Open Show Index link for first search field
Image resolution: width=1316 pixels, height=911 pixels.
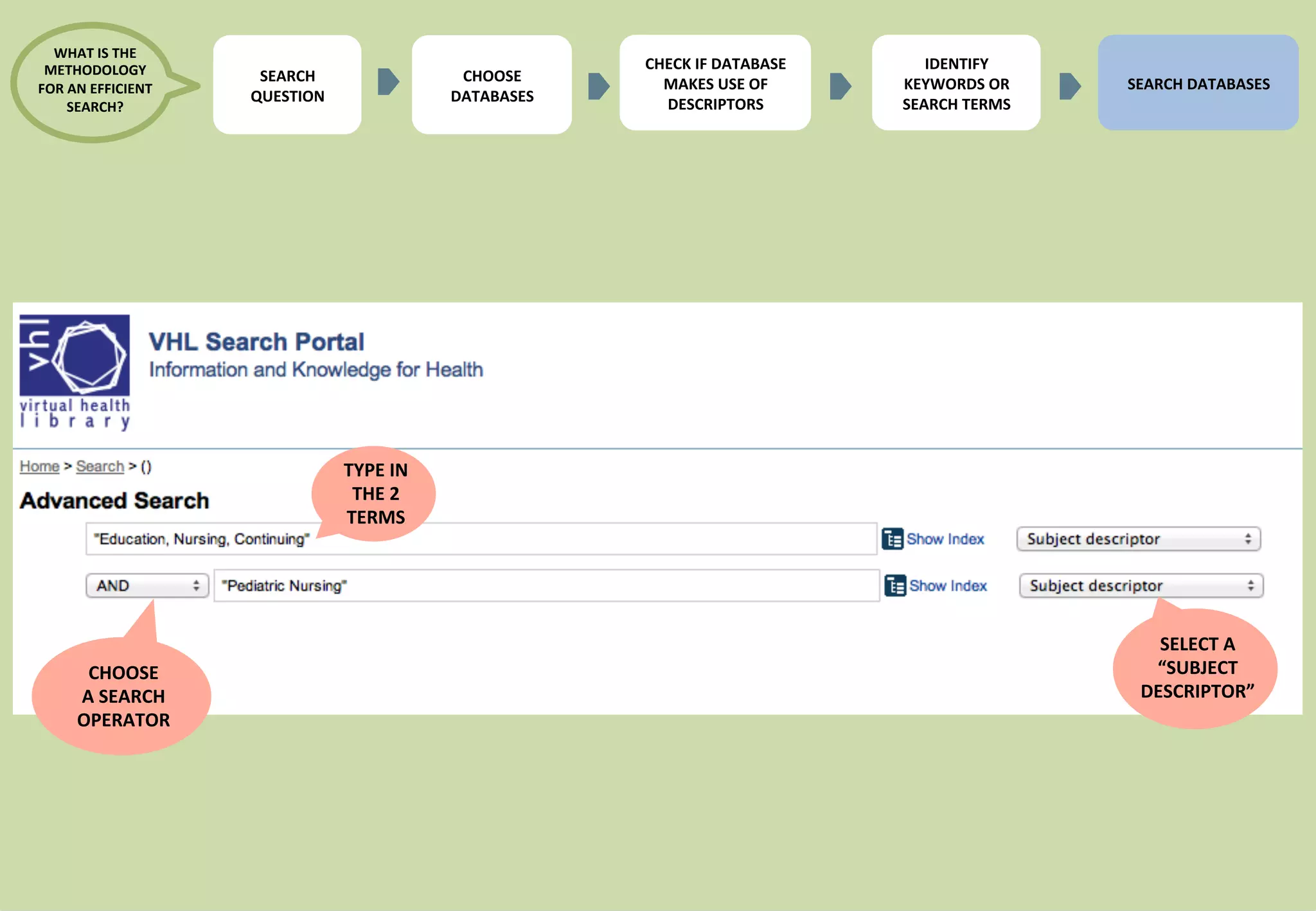[945, 539]
